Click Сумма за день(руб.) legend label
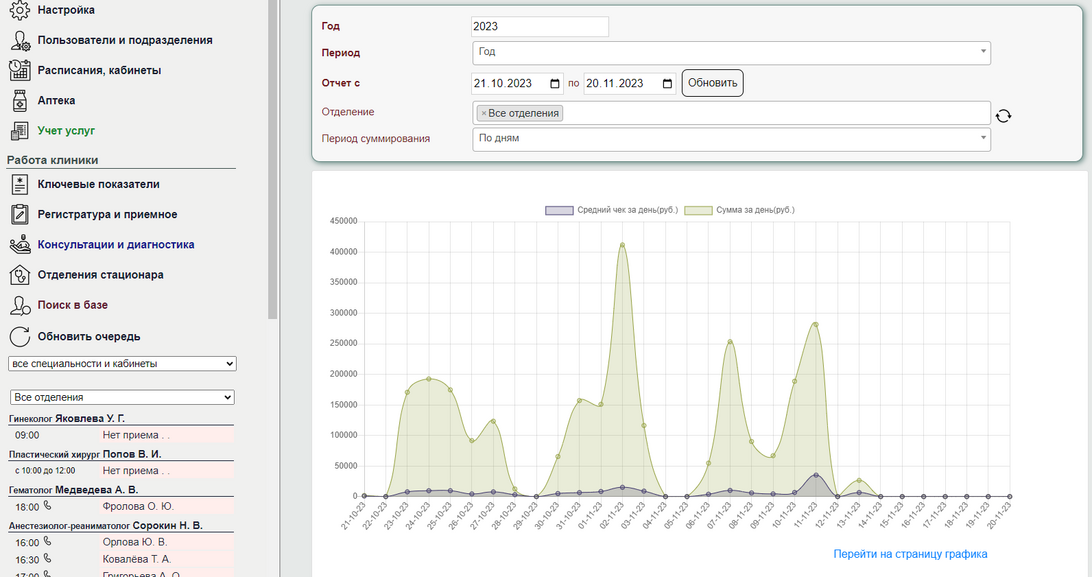 coord(756,210)
